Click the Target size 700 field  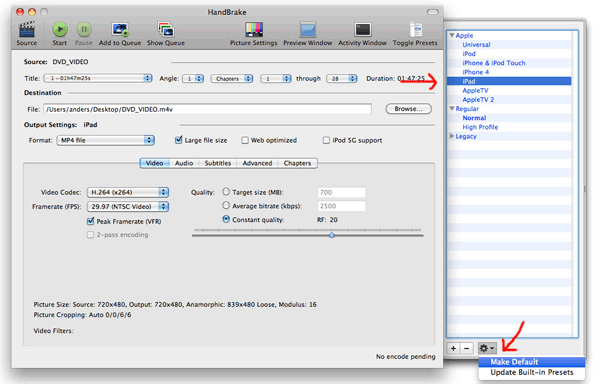[341, 192]
